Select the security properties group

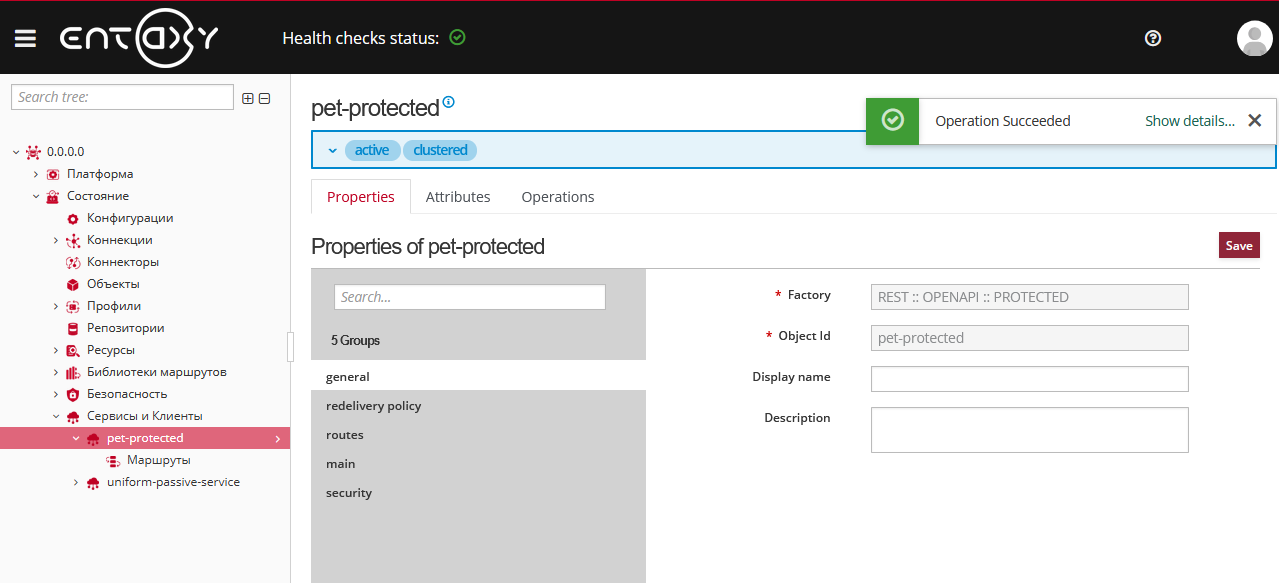(x=349, y=492)
